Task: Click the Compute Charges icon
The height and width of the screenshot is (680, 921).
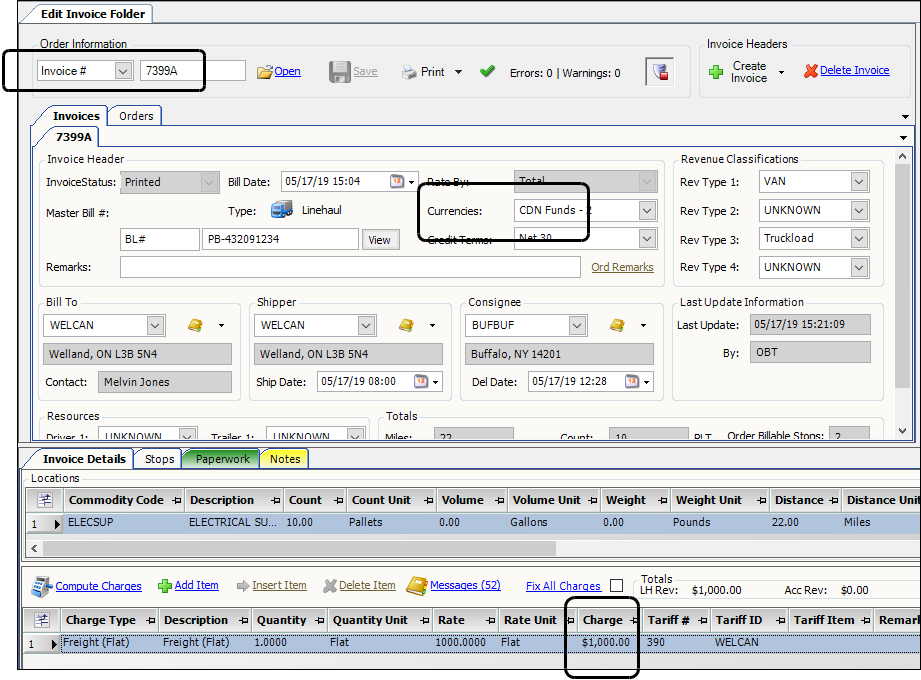Action: [x=41, y=586]
